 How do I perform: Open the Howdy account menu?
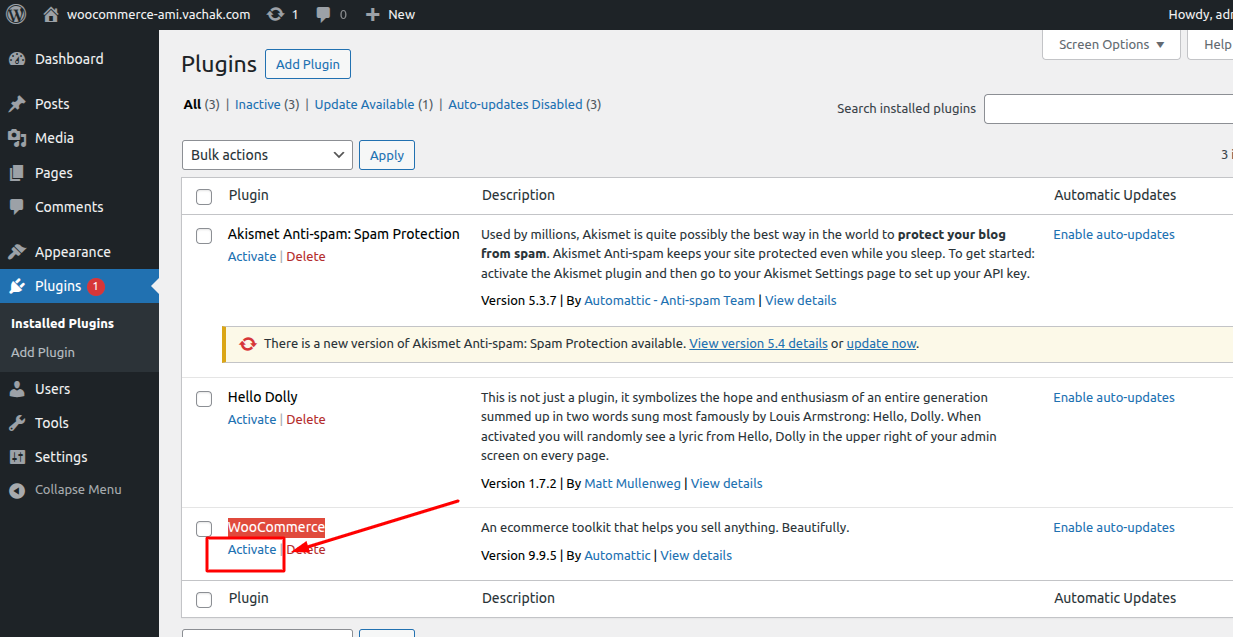click(x=1200, y=14)
